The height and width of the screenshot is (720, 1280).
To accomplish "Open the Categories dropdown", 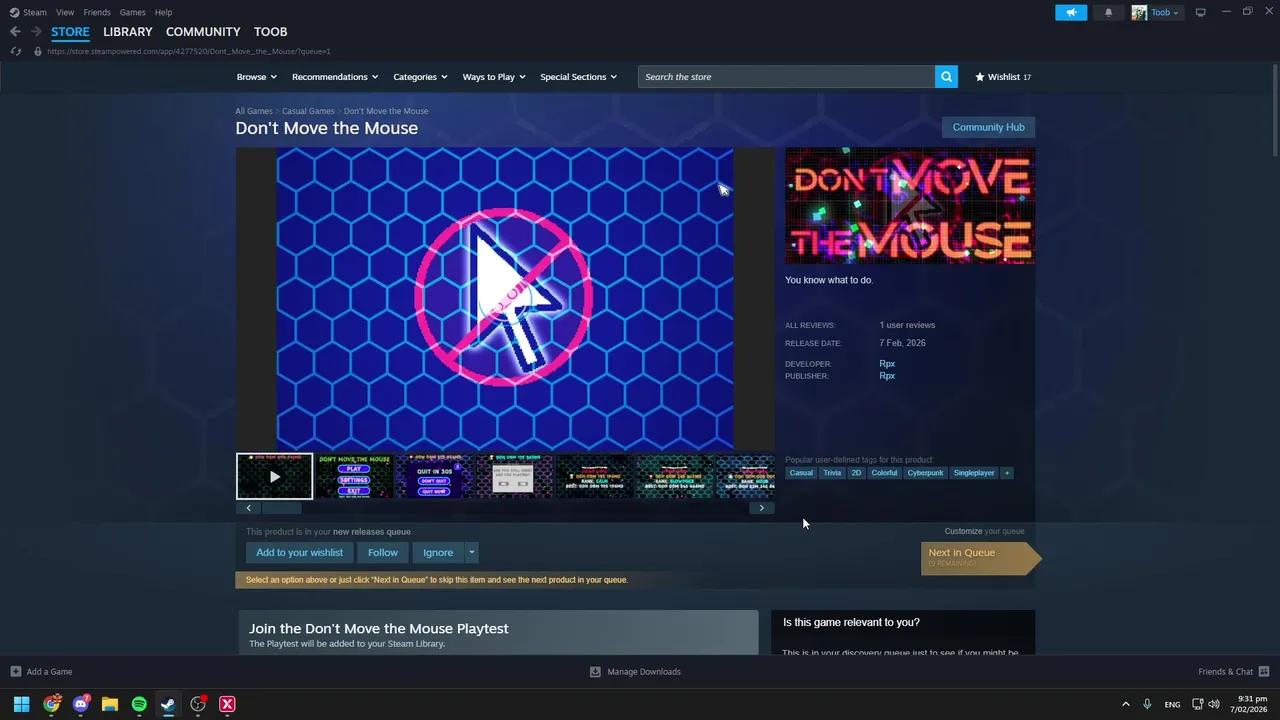I will point(420,77).
